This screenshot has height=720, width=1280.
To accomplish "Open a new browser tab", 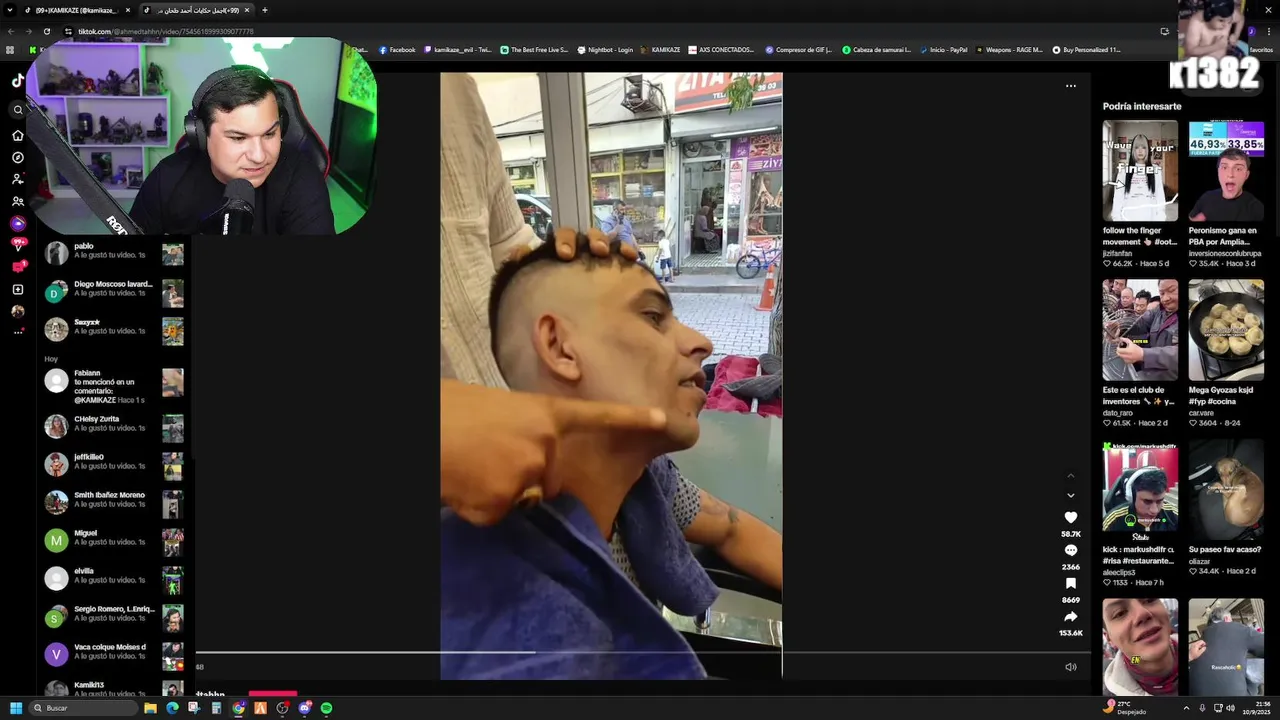I will pyautogui.click(x=264, y=10).
